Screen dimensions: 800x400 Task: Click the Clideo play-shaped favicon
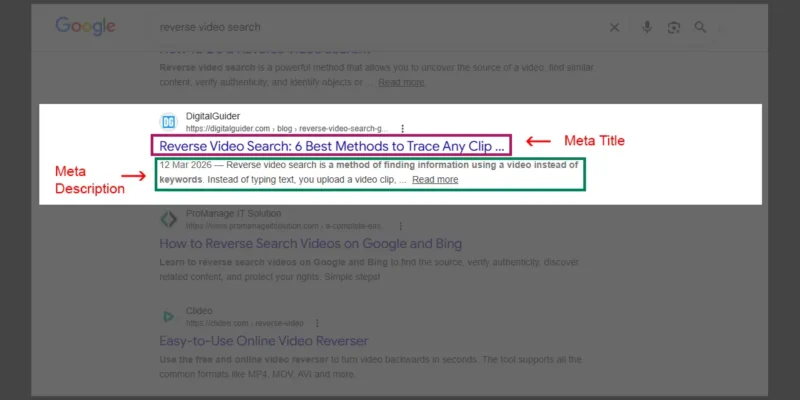[168, 316]
